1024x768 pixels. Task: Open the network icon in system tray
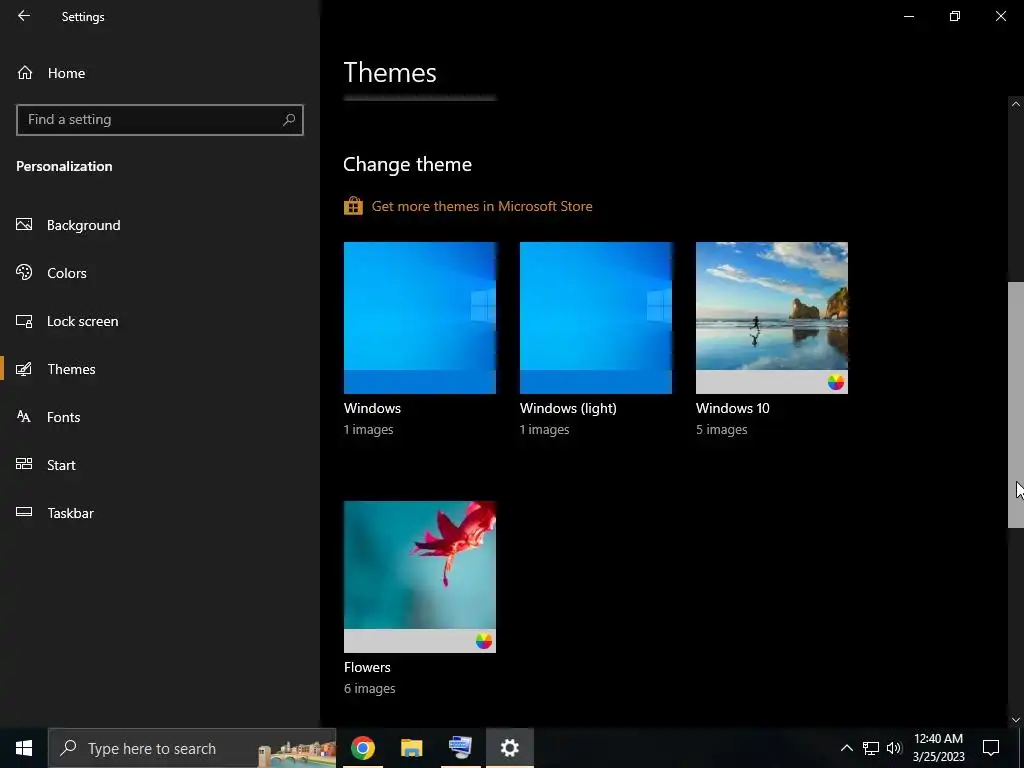coord(871,748)
